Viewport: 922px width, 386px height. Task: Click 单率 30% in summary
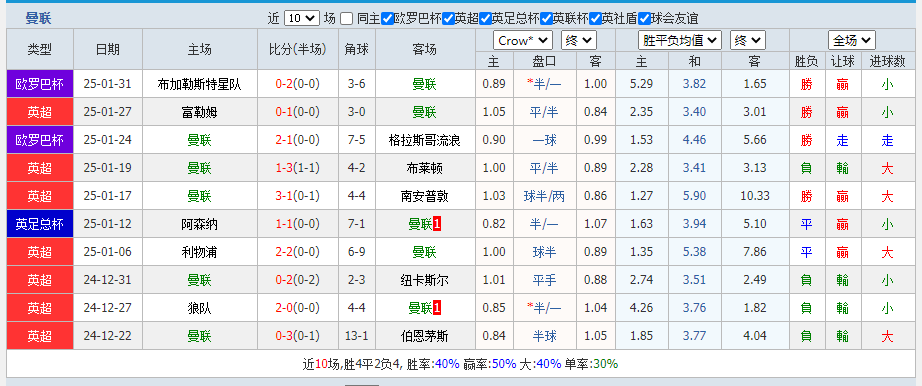pyautogui.click(x=606, y=364)
